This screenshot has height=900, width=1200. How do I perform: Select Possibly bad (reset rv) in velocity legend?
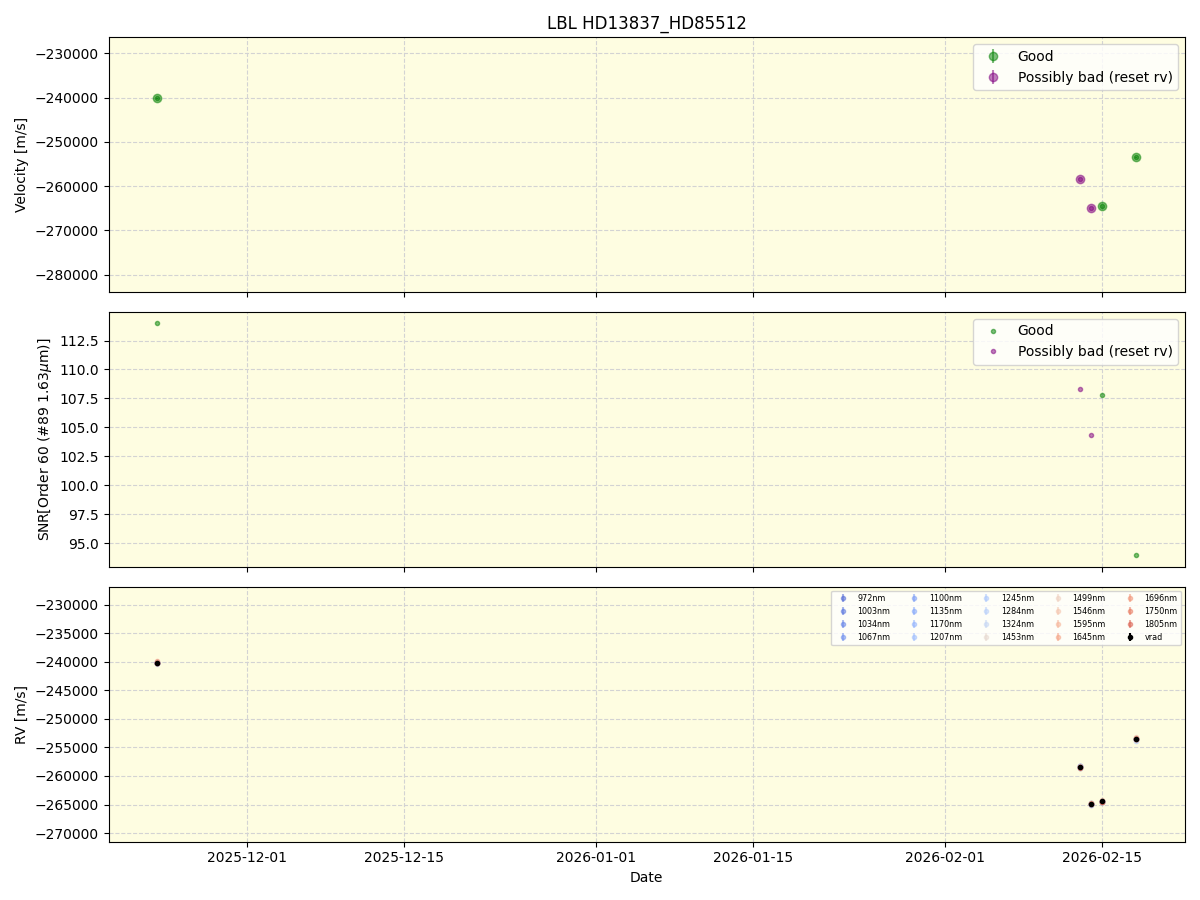(1095, 77)
